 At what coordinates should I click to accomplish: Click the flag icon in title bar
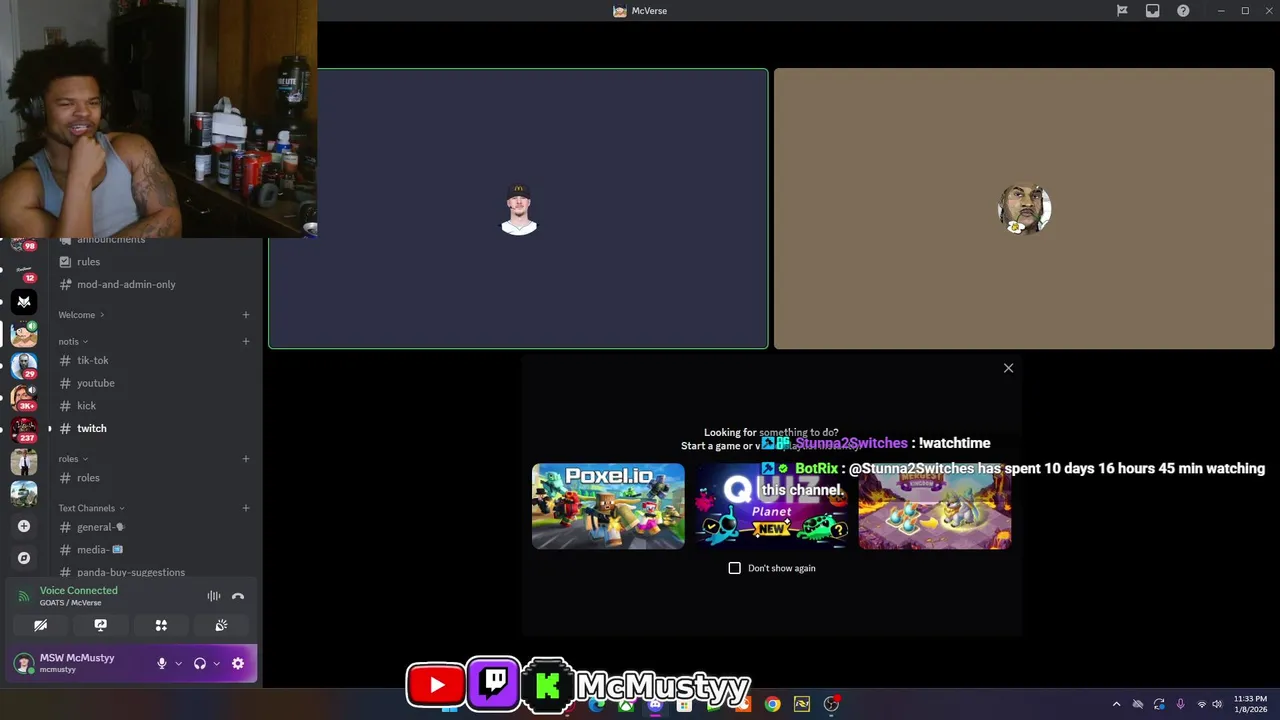[x=1122, y=11]
